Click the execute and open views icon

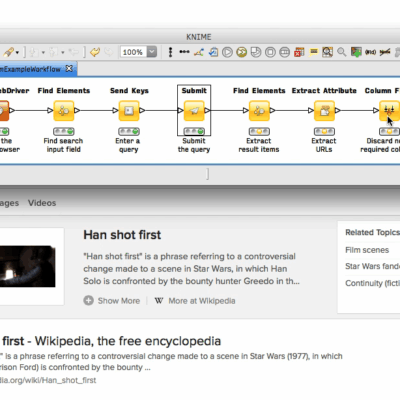coord(256,52)
